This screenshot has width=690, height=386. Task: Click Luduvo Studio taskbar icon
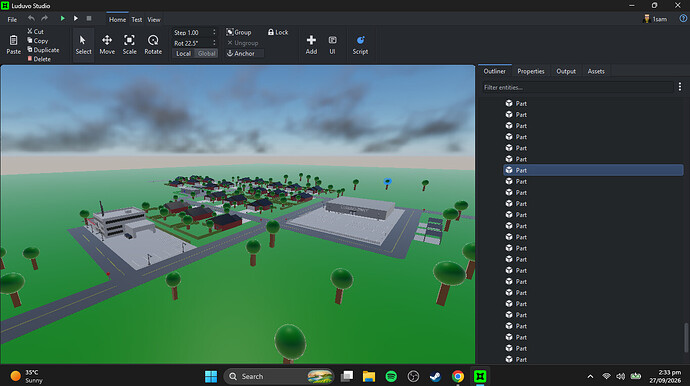pos(480,376)
